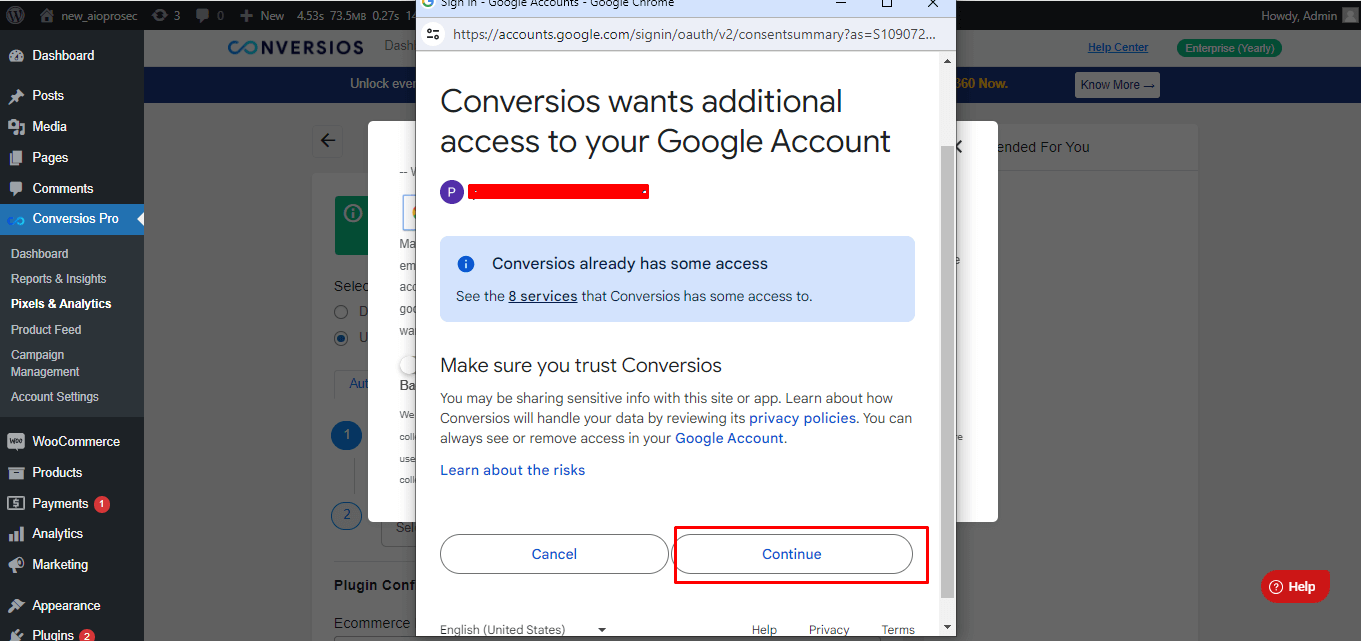Viewport: 1361px width, 641px height.
Task: Click the blue info icon in access notice
Action: [x=465, y=264]
